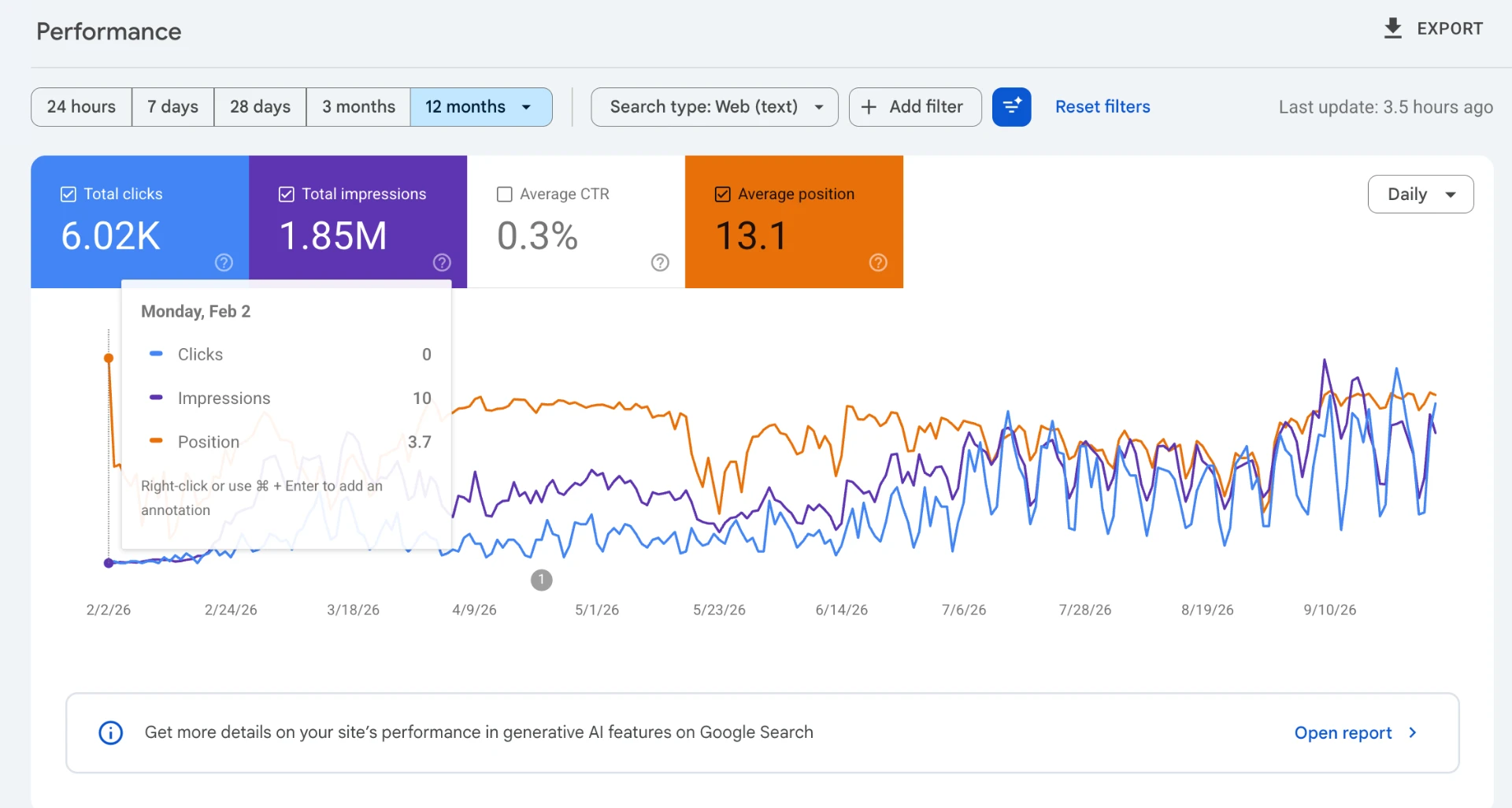Click the annotation marker labeled 1 on chart
The width and height of the screenshot is (1512, 808).
541,580
